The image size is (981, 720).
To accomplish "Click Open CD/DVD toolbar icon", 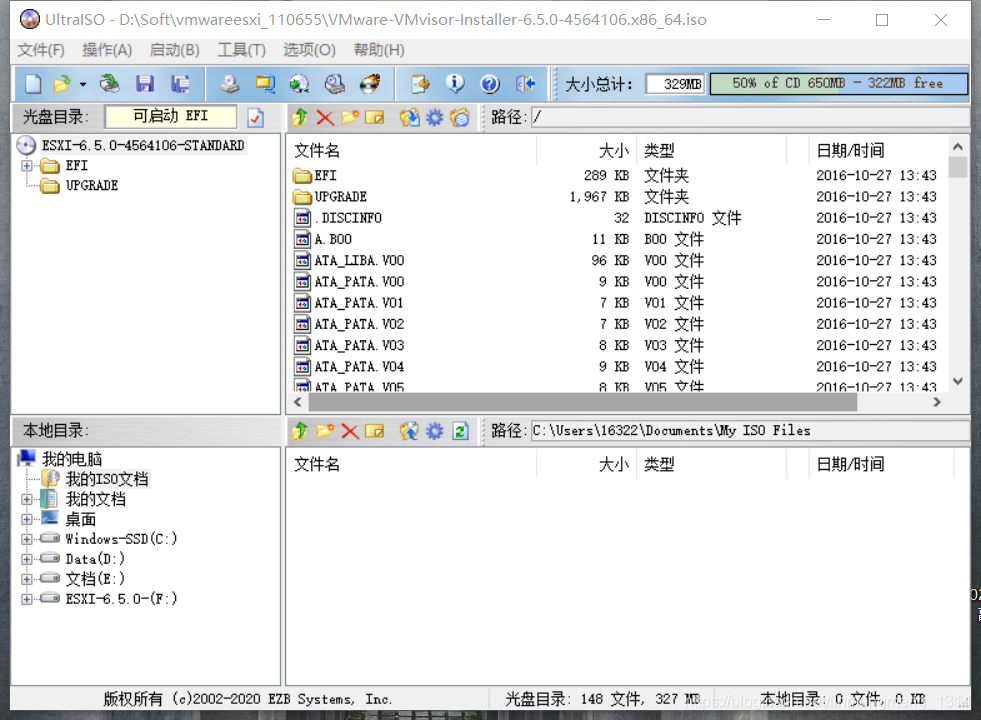I will (x=109, y=84).
